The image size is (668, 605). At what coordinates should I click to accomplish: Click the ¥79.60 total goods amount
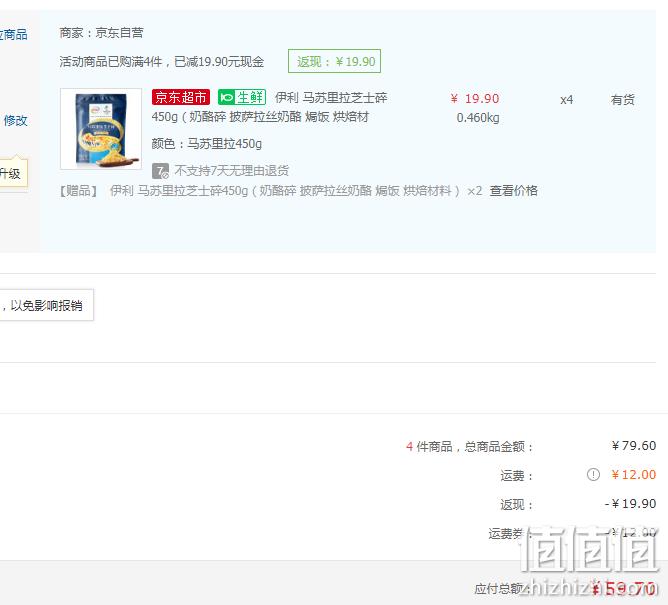633,446
